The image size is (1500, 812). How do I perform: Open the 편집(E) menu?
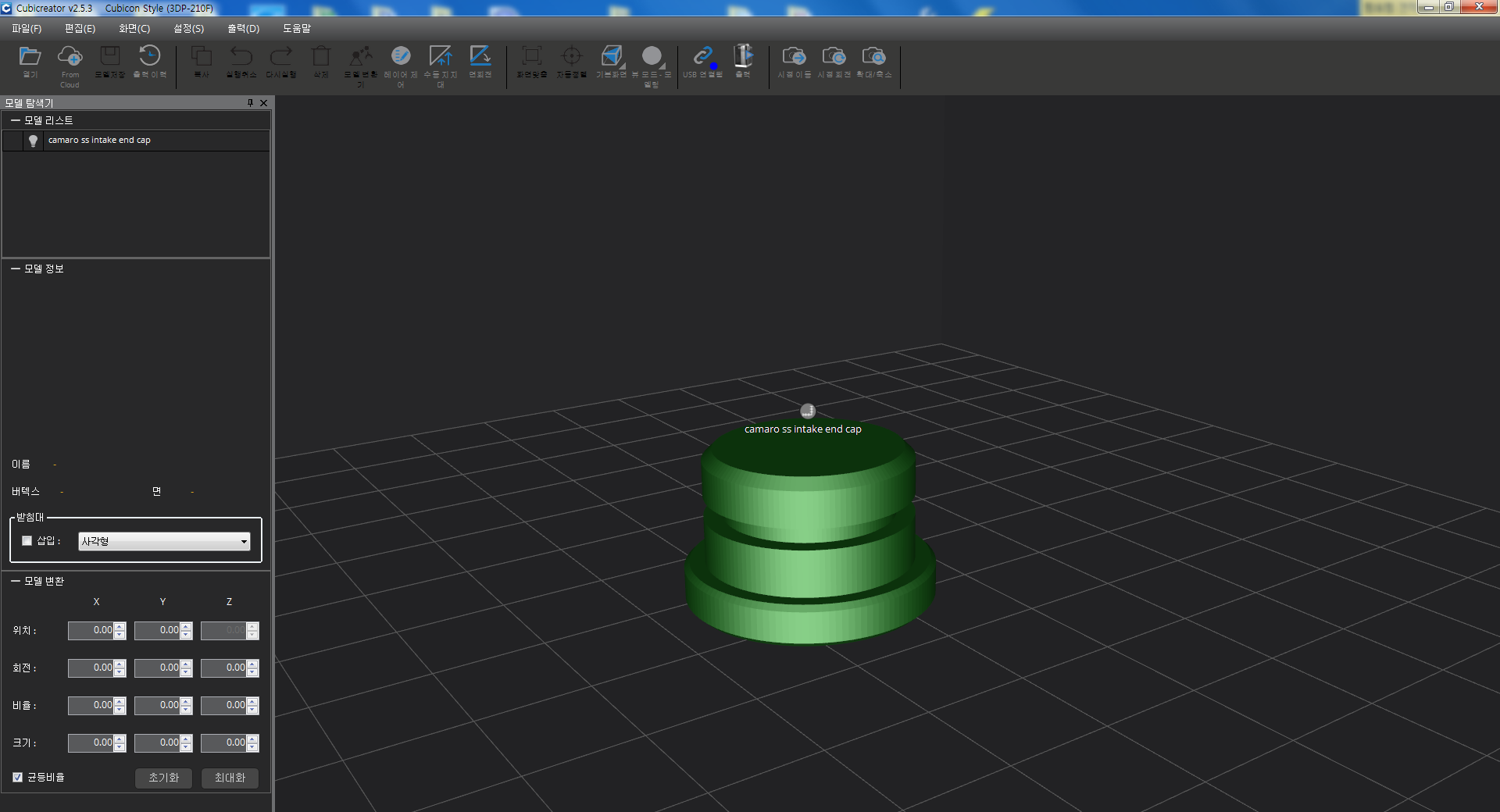pyautogui.click(x=80, y=28)
